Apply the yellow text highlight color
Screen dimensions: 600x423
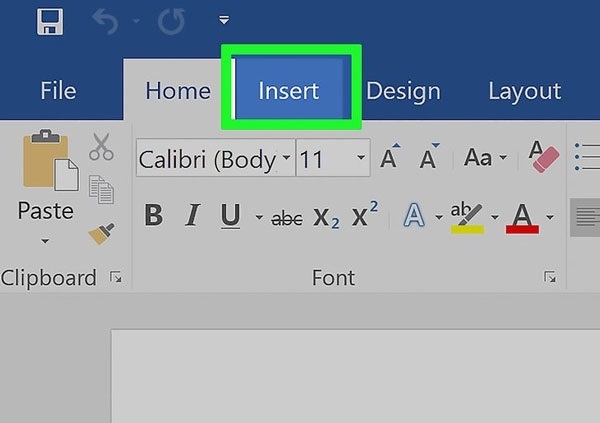[x=466, y=216]
